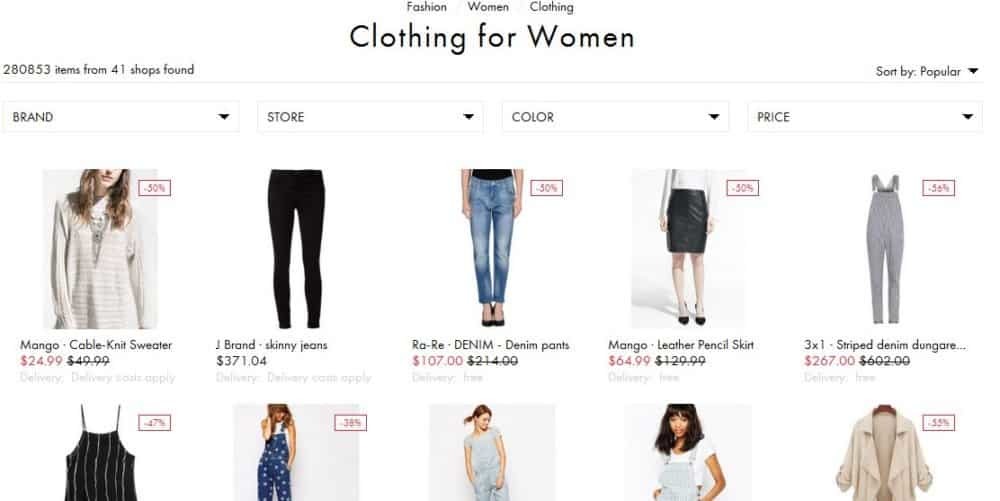Open the BRAND filter dropdown
Screen dimensions: 1000x501
click(121, 117)
